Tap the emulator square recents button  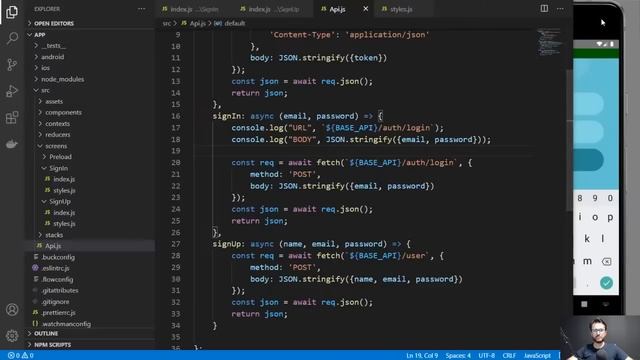point(584,304)
